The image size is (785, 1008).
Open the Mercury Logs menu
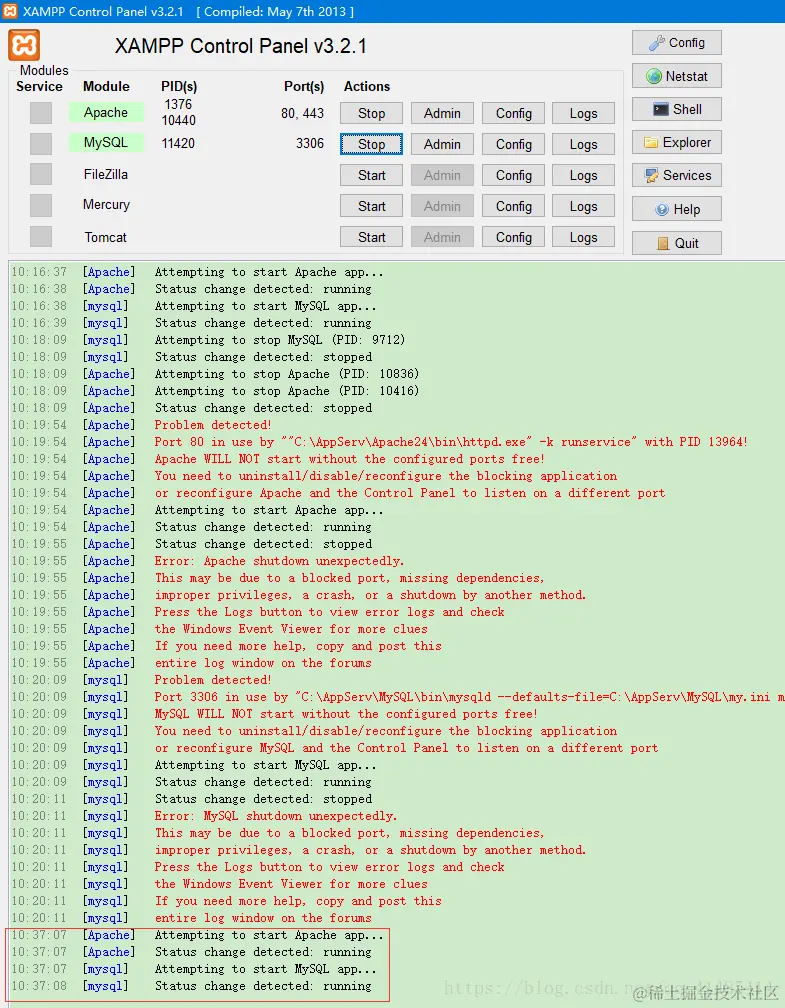coord(584,206)
